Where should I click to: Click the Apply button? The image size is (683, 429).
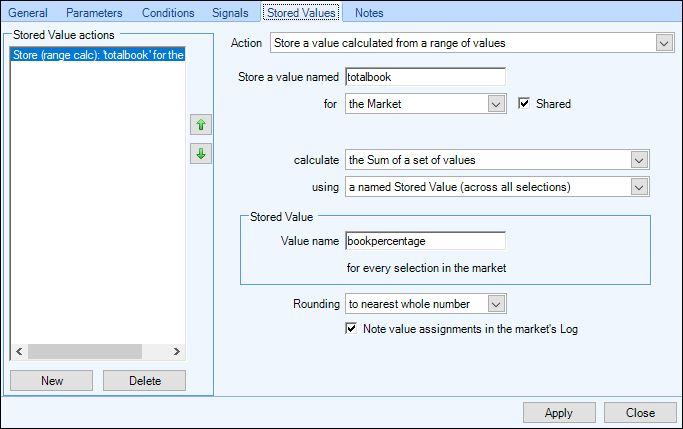559,412
